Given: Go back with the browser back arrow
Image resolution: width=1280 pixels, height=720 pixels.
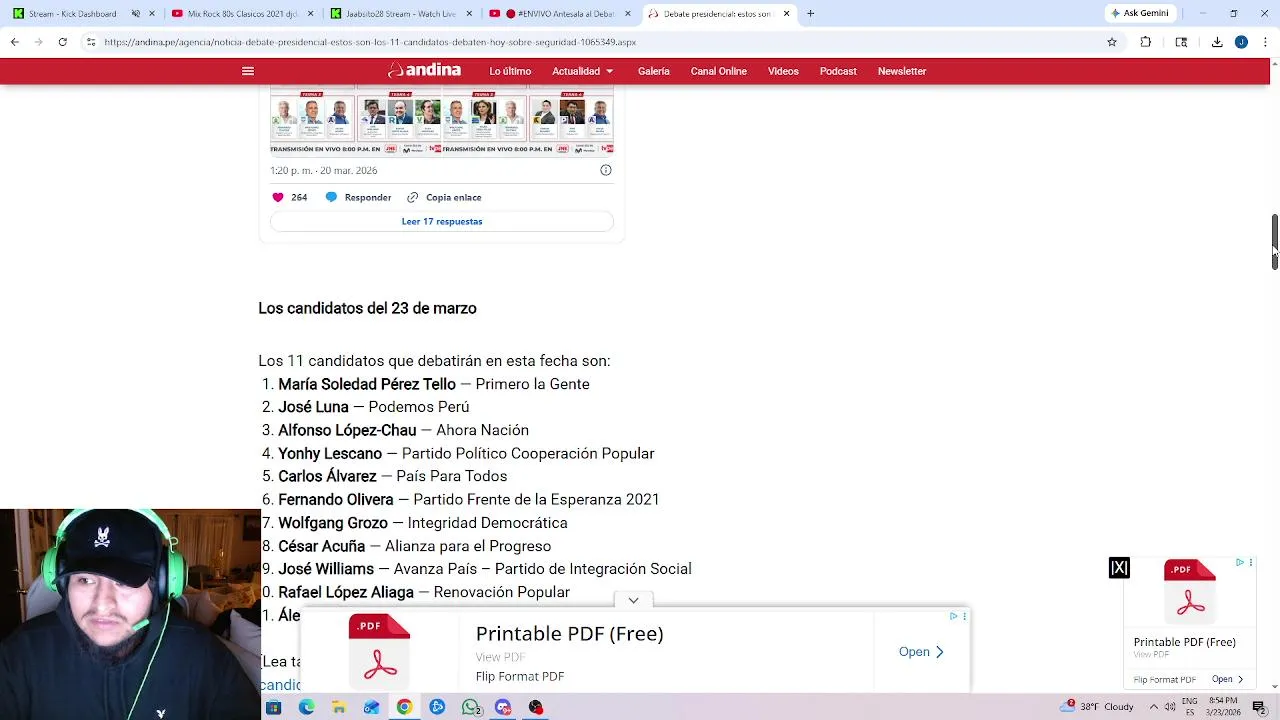Looking at the screenshot, I should point(14,42).
